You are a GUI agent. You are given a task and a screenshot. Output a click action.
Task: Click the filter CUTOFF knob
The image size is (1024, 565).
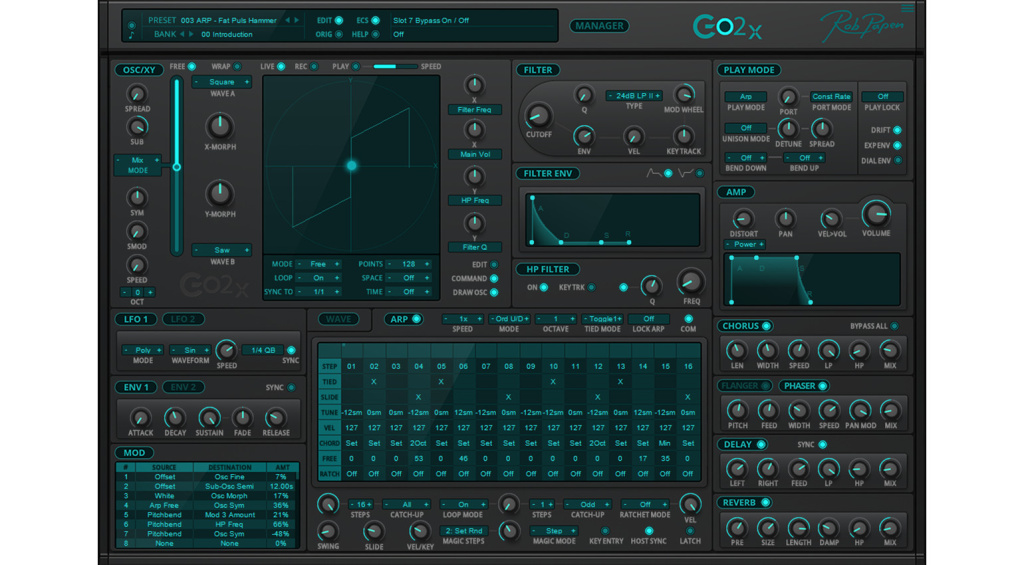539,116
